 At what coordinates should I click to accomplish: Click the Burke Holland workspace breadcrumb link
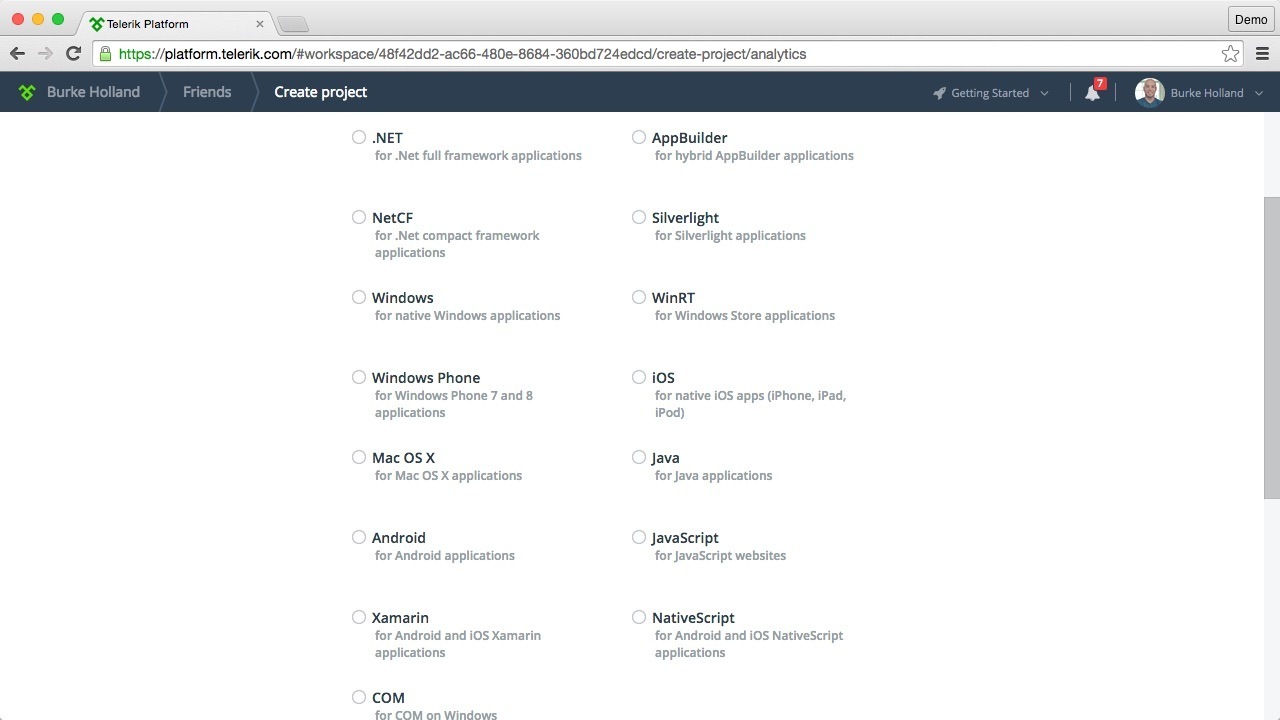(93, 92)
